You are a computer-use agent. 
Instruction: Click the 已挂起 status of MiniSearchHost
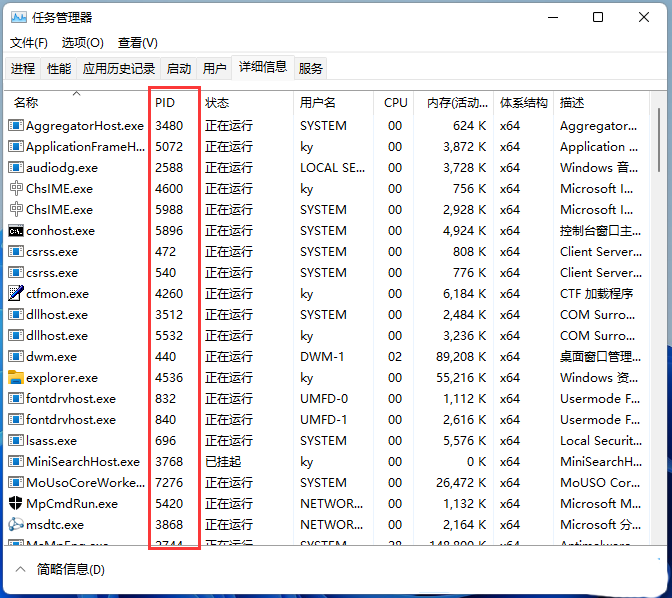pos(223,462)
